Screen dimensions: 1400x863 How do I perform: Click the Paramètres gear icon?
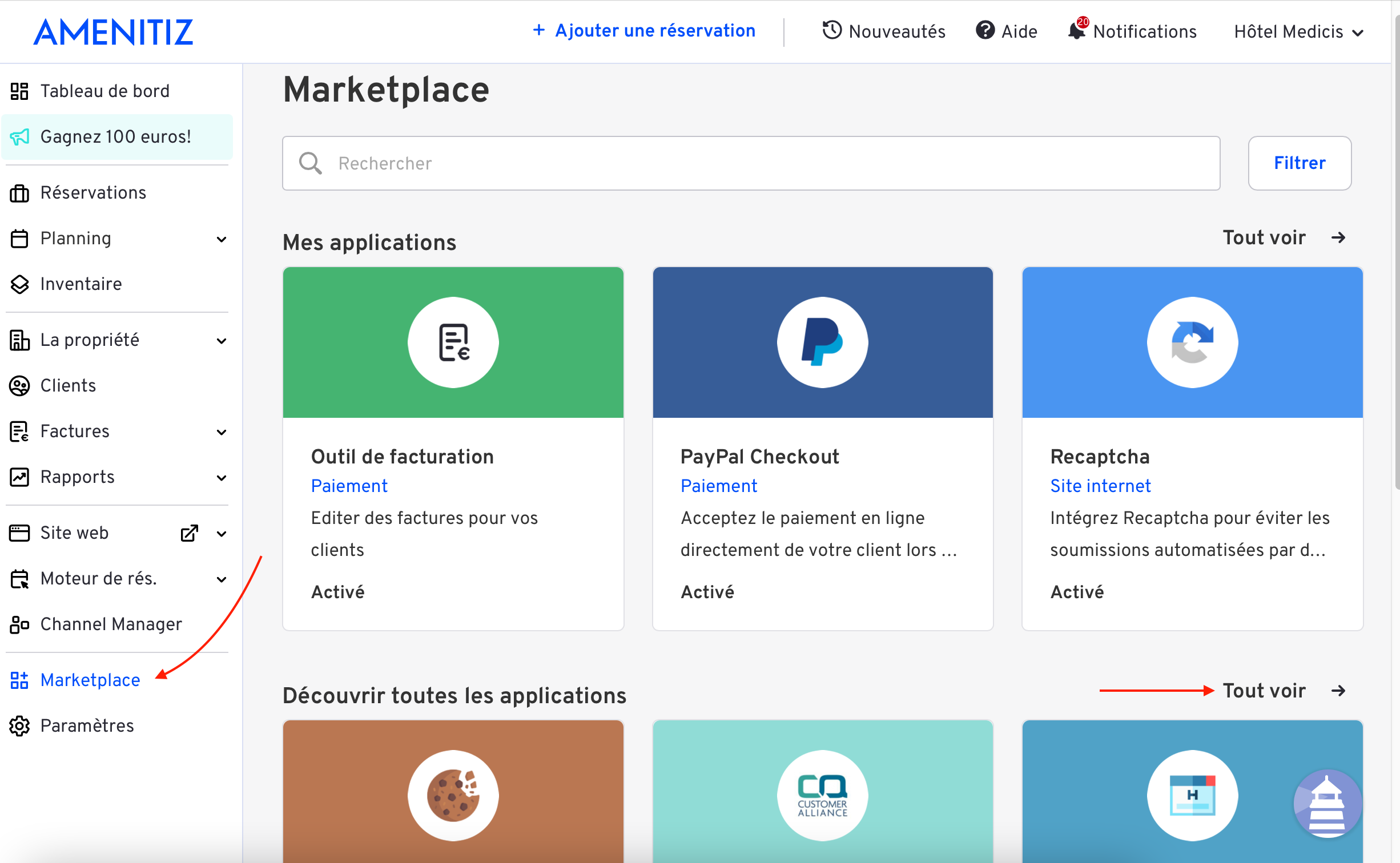(x=19, y=726)
